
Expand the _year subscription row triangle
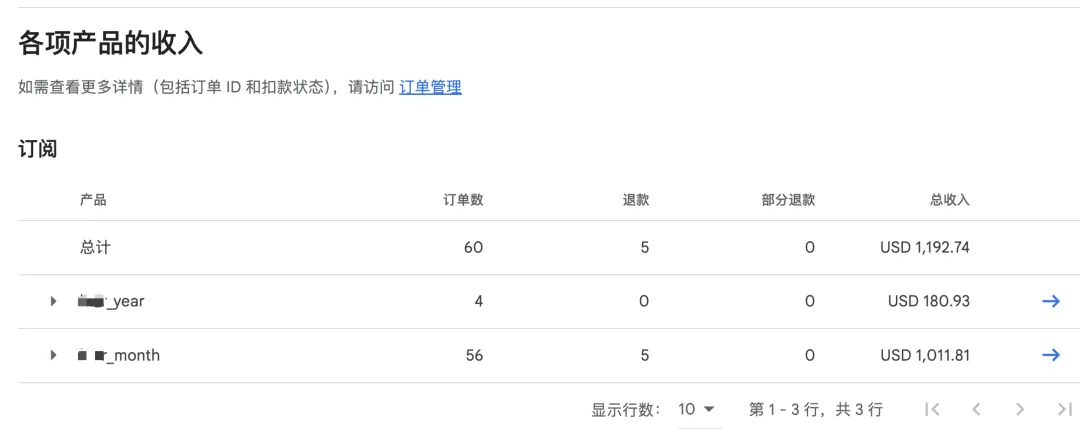(x=53, y=302)
